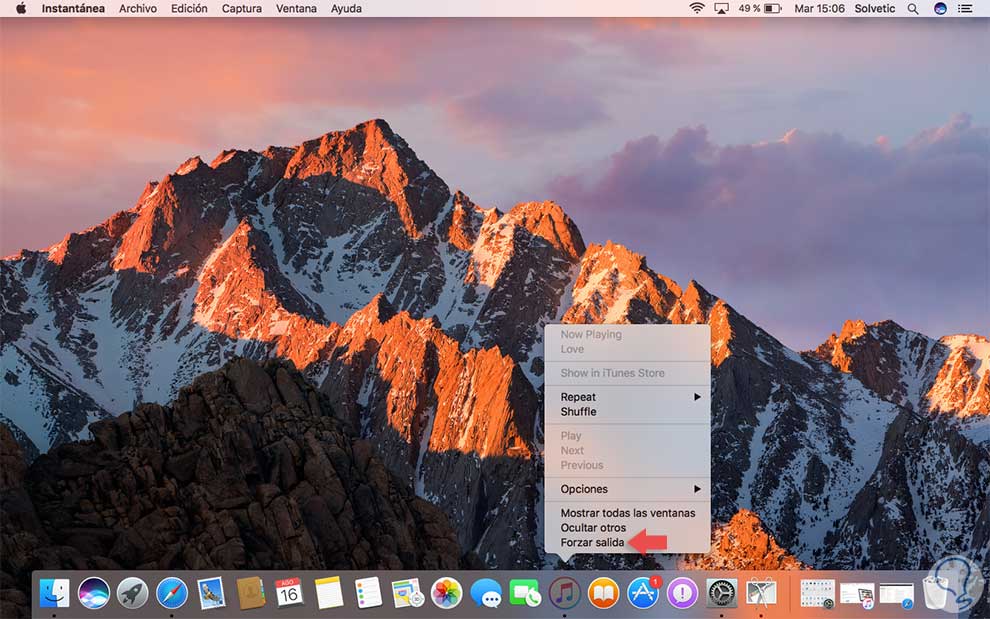990x619 pixels.
Task: Open App Store with update badge
Action: click(643, 593)
